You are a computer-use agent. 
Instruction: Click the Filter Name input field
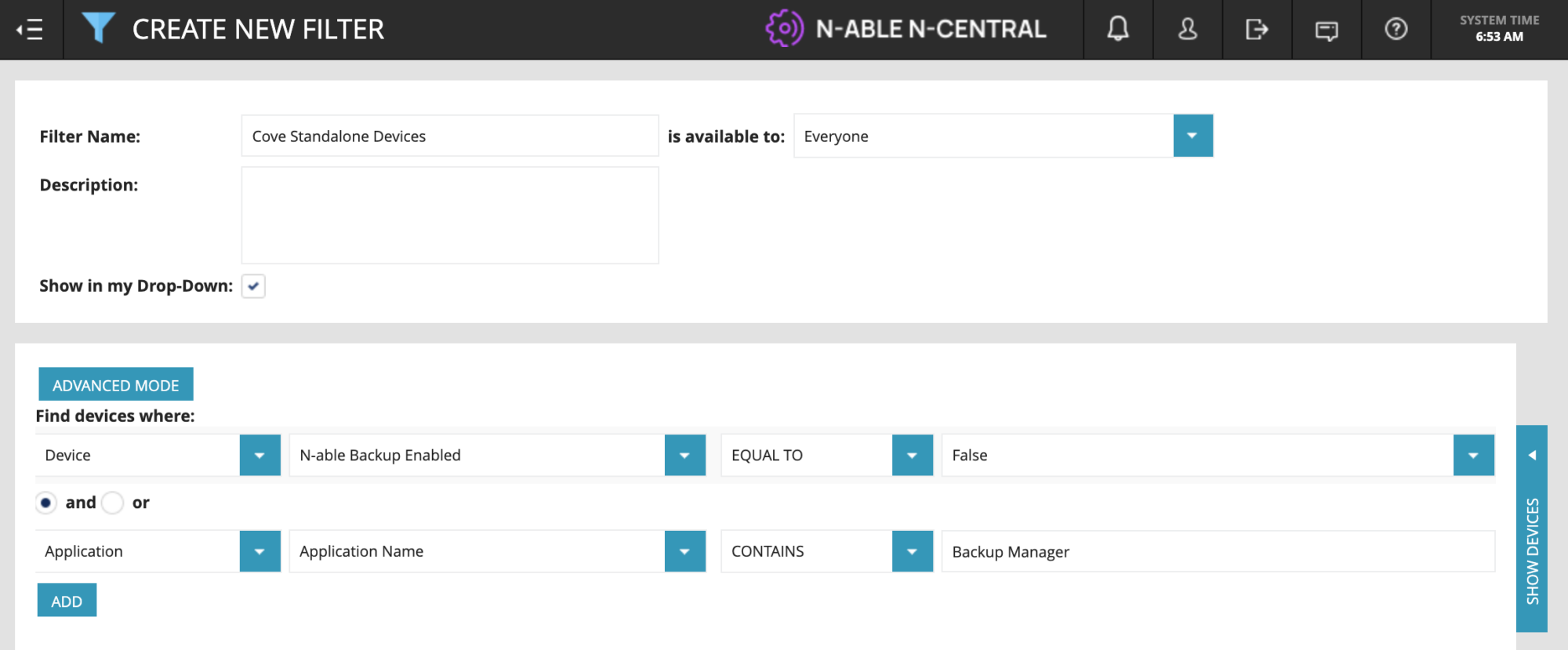[x=449, y=136]
